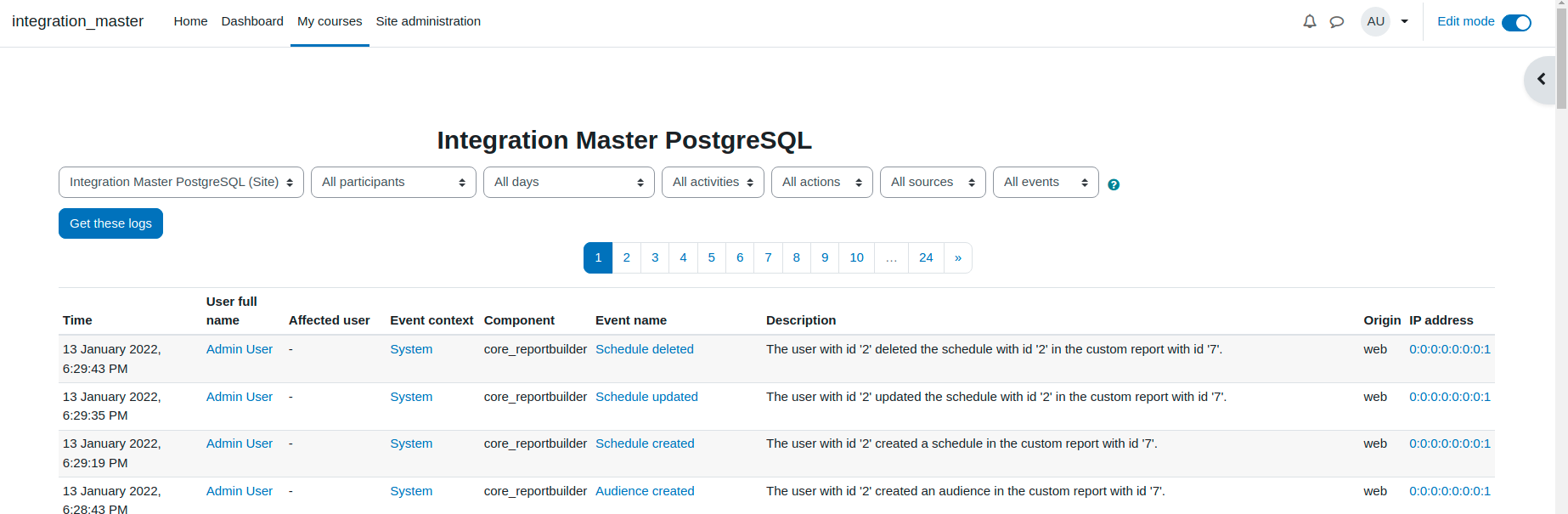Go to pagination page 4
1568x514 pixels.
[683, 257]
